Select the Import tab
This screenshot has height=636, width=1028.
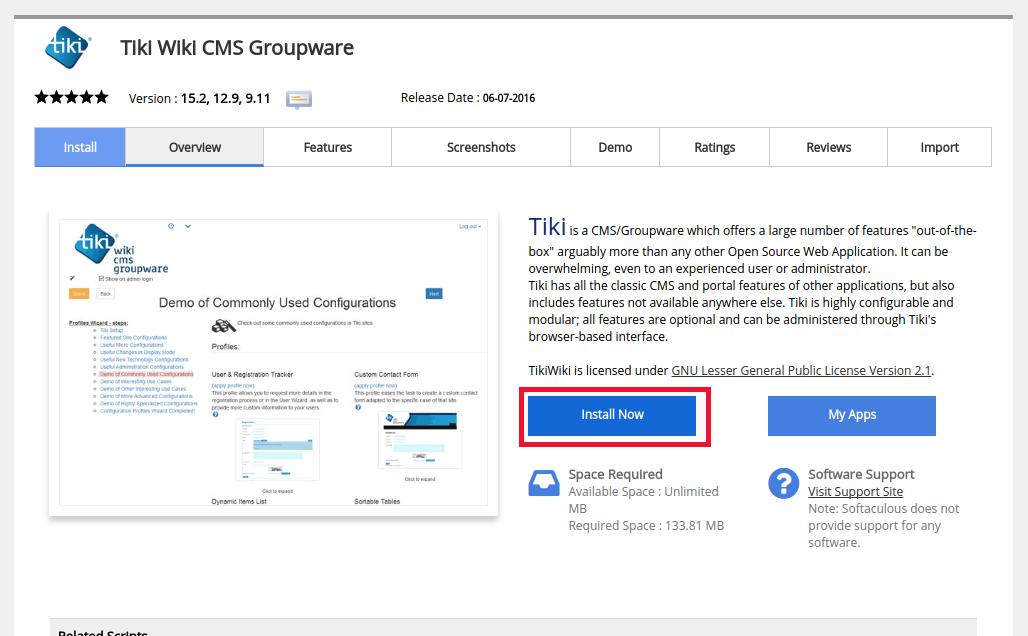pos(939,147)
